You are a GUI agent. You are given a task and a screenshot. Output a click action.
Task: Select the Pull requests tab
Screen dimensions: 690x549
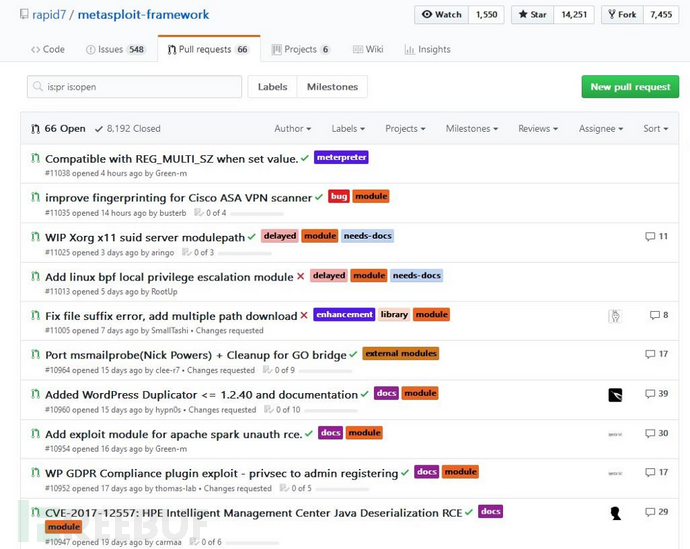(x=209, y=49)
